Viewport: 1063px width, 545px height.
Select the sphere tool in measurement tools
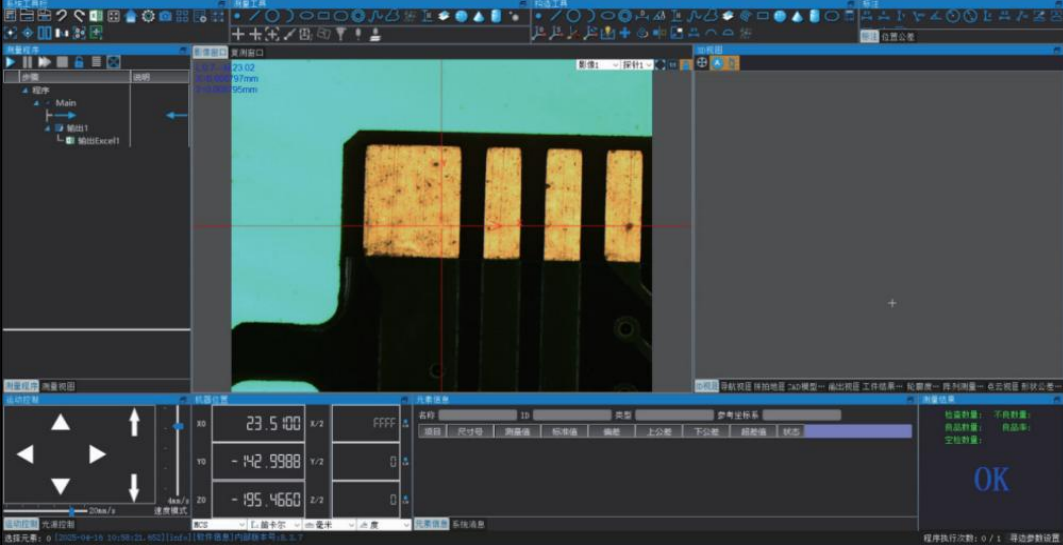461,16
